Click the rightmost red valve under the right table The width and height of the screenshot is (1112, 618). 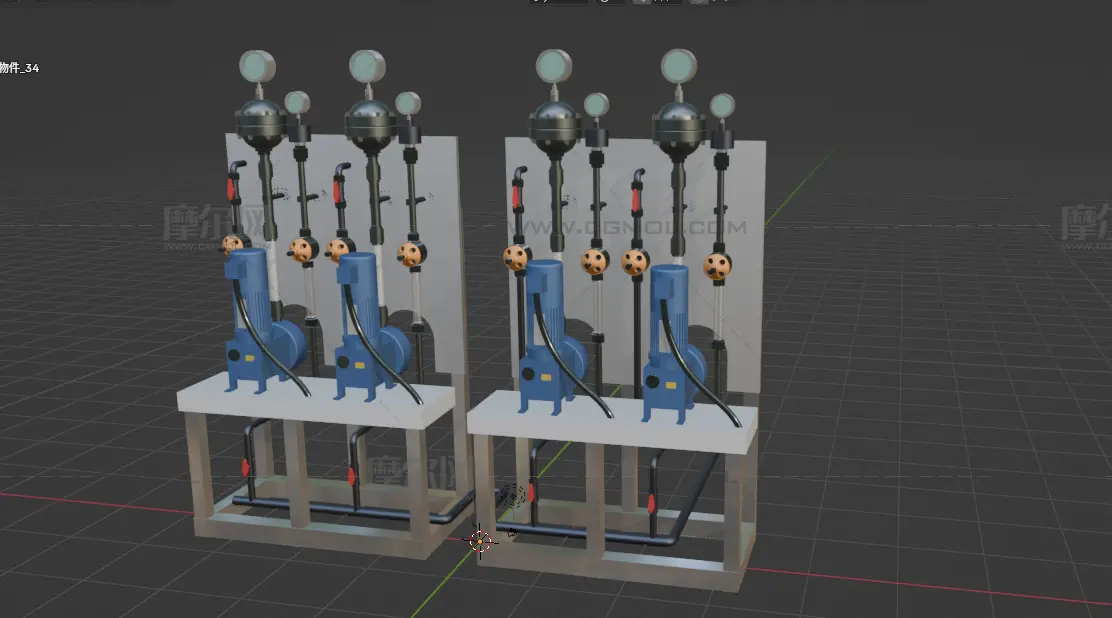tap(651, 505)
